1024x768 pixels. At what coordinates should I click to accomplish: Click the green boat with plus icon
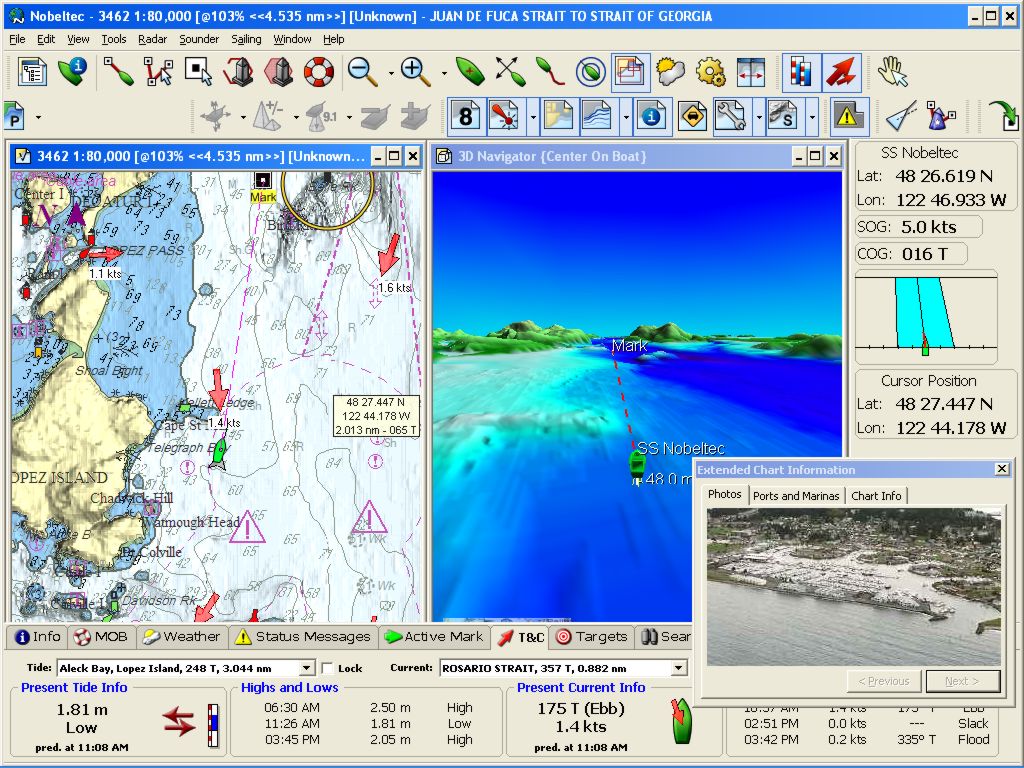coord(470,72)
